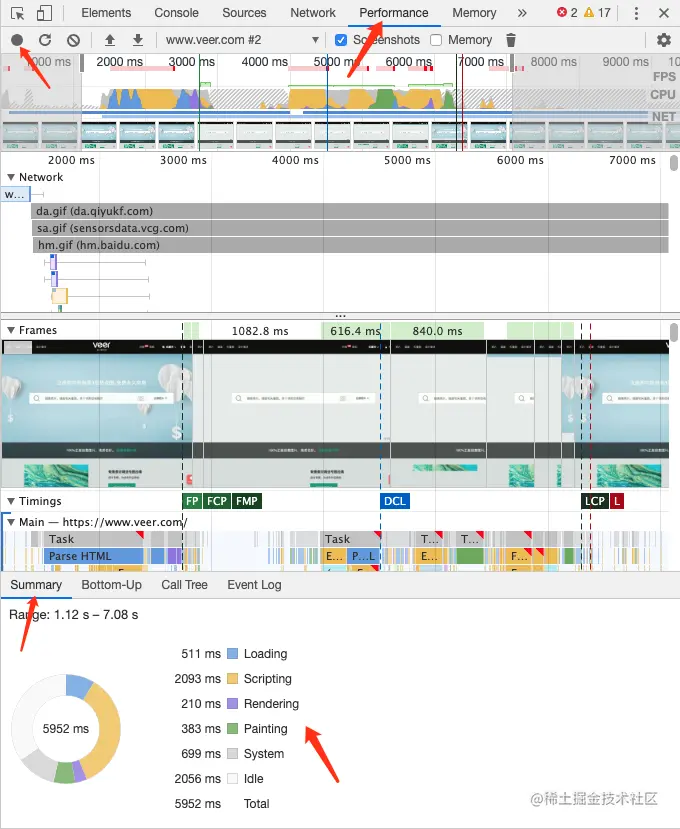Open capture settings with the gear icon
Image resolution: width=680 pixels, height=829 pixels.
click(x=664, y=40)
